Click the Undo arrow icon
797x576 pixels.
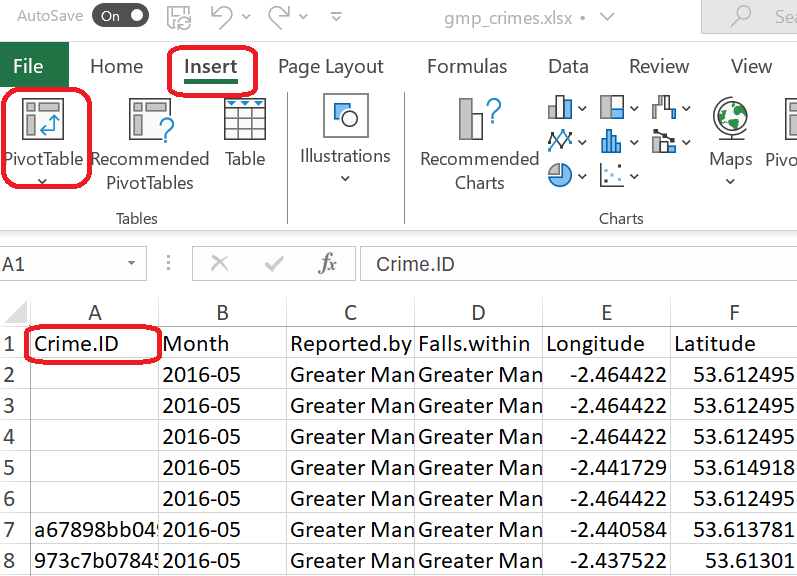point(222,16)
